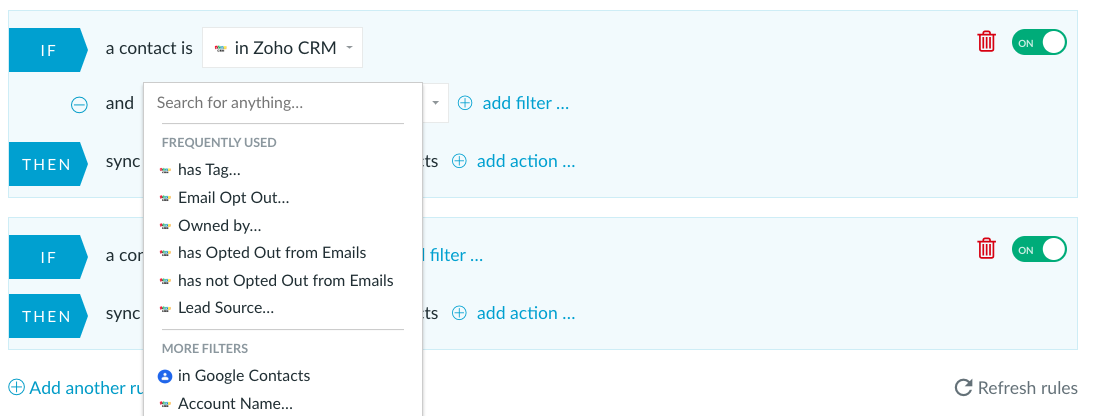
Task: Click plus icon beside first add action
Action: pos(459,162)
